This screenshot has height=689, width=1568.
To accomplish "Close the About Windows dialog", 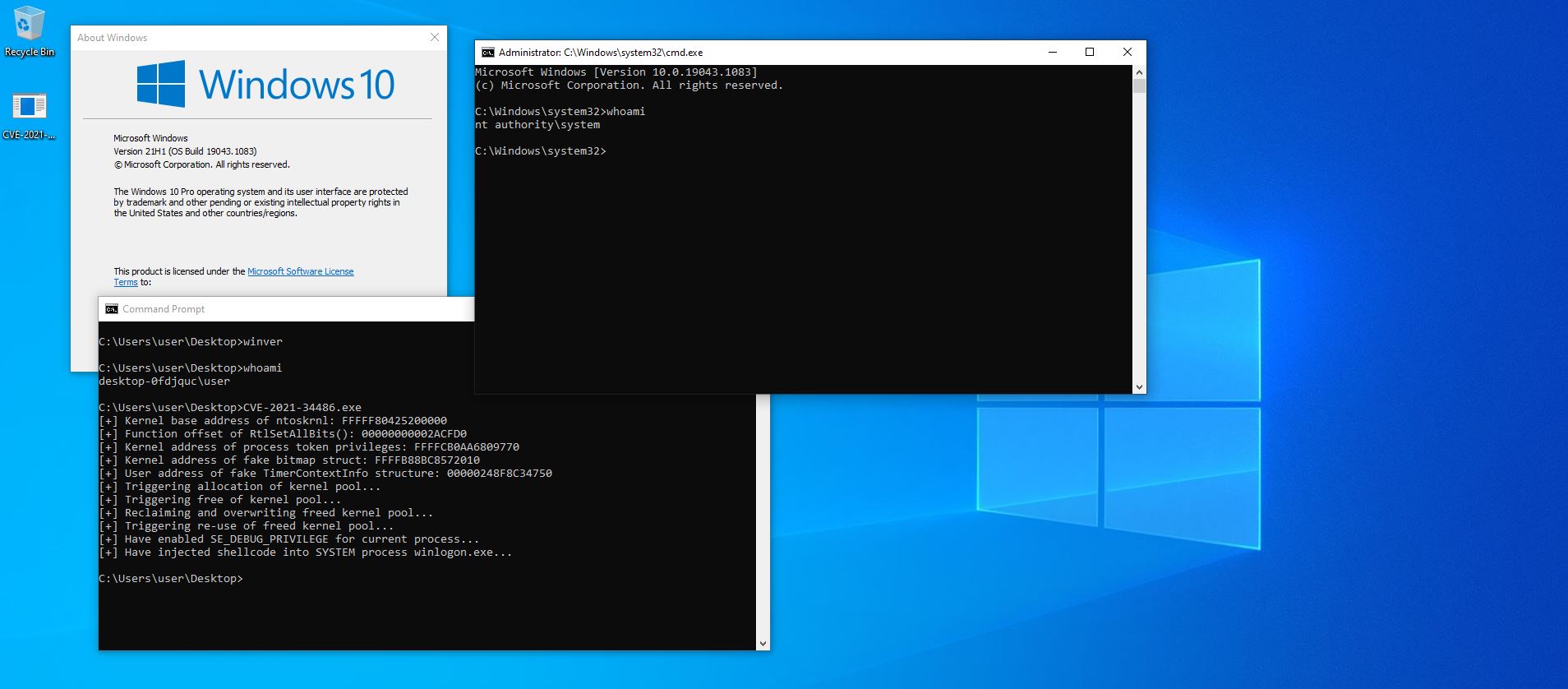I will coord(435,37).
